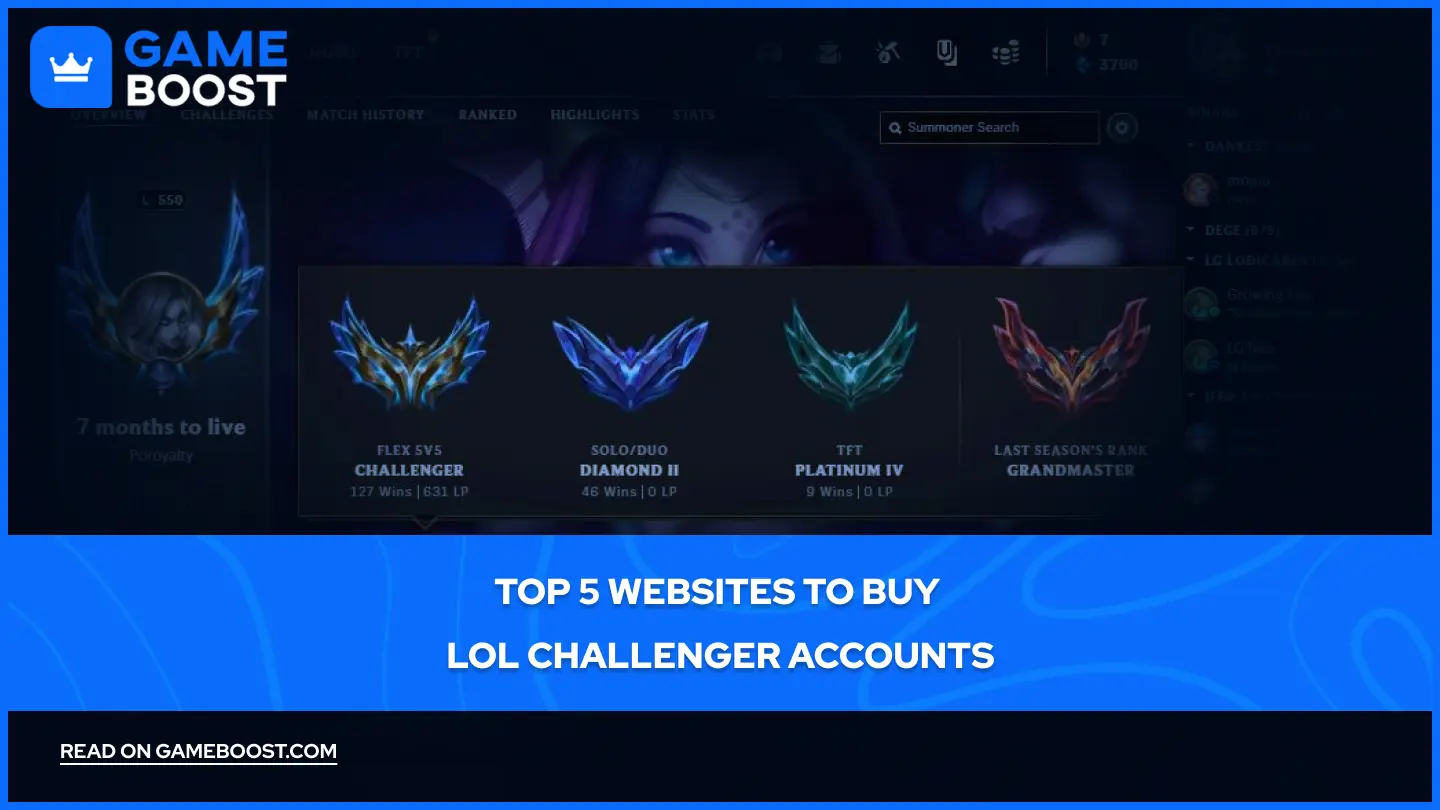Open the loot hammer crafting icon
The image size is (1440, 810).
(888, 53)
